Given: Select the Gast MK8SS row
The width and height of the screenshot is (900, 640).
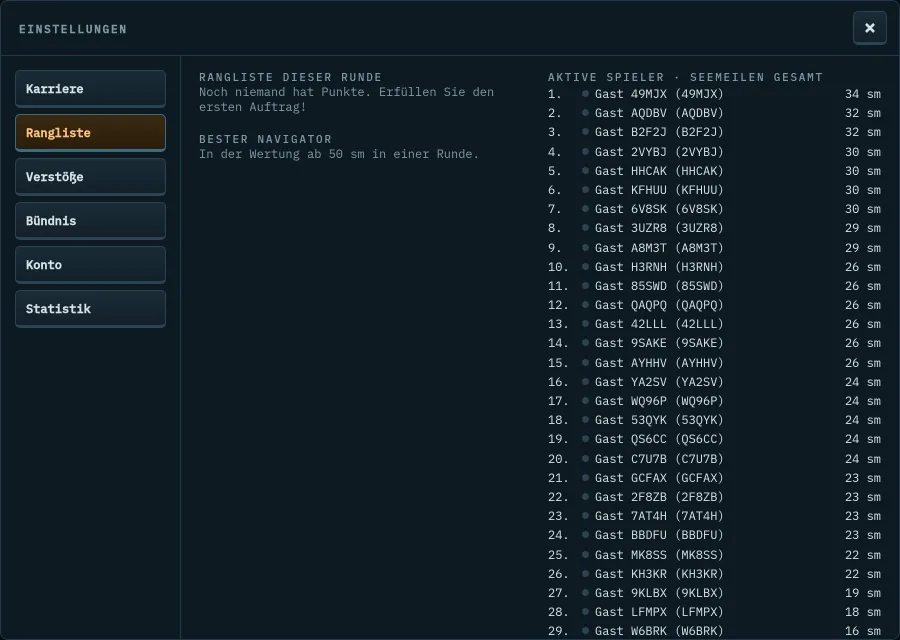Looking at the screenshot, I should pyautogui.click(x=714, y=554).
